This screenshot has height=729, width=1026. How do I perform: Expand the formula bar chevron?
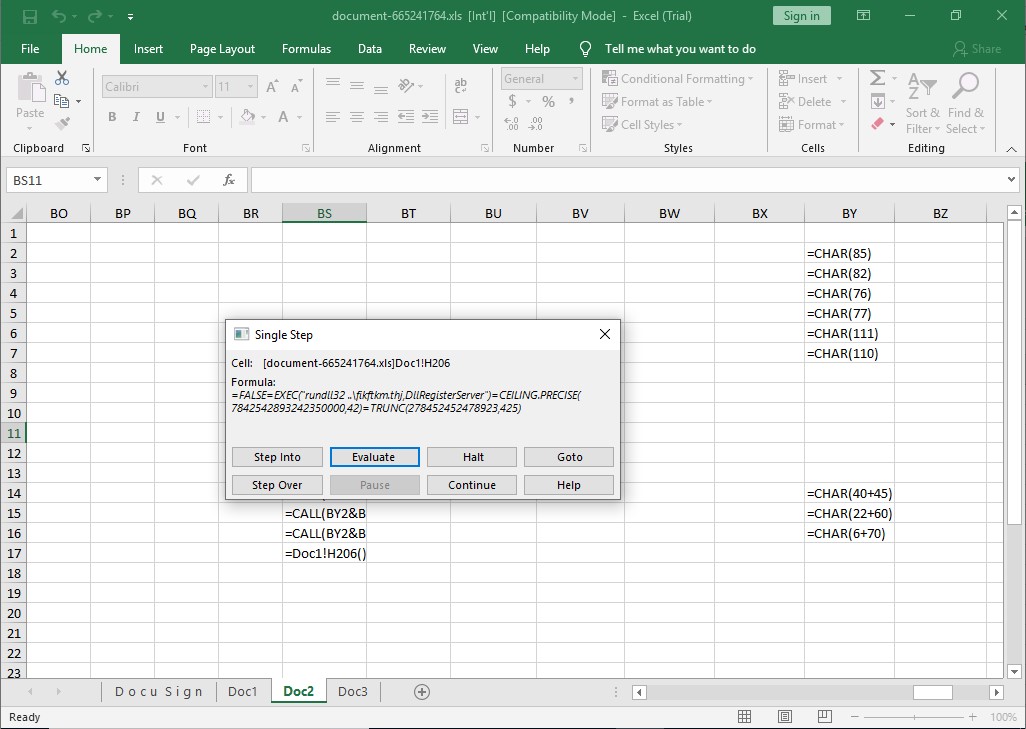click(1011, 180)
